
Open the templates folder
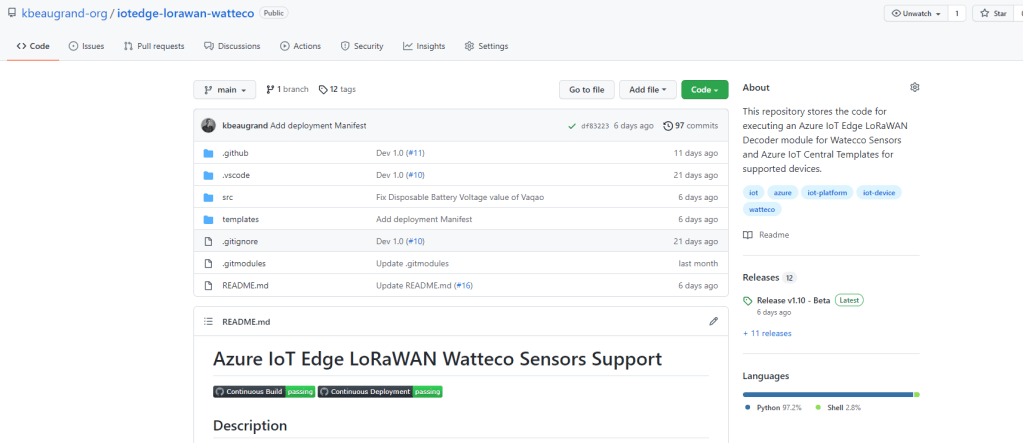click(x=240, y=219)
